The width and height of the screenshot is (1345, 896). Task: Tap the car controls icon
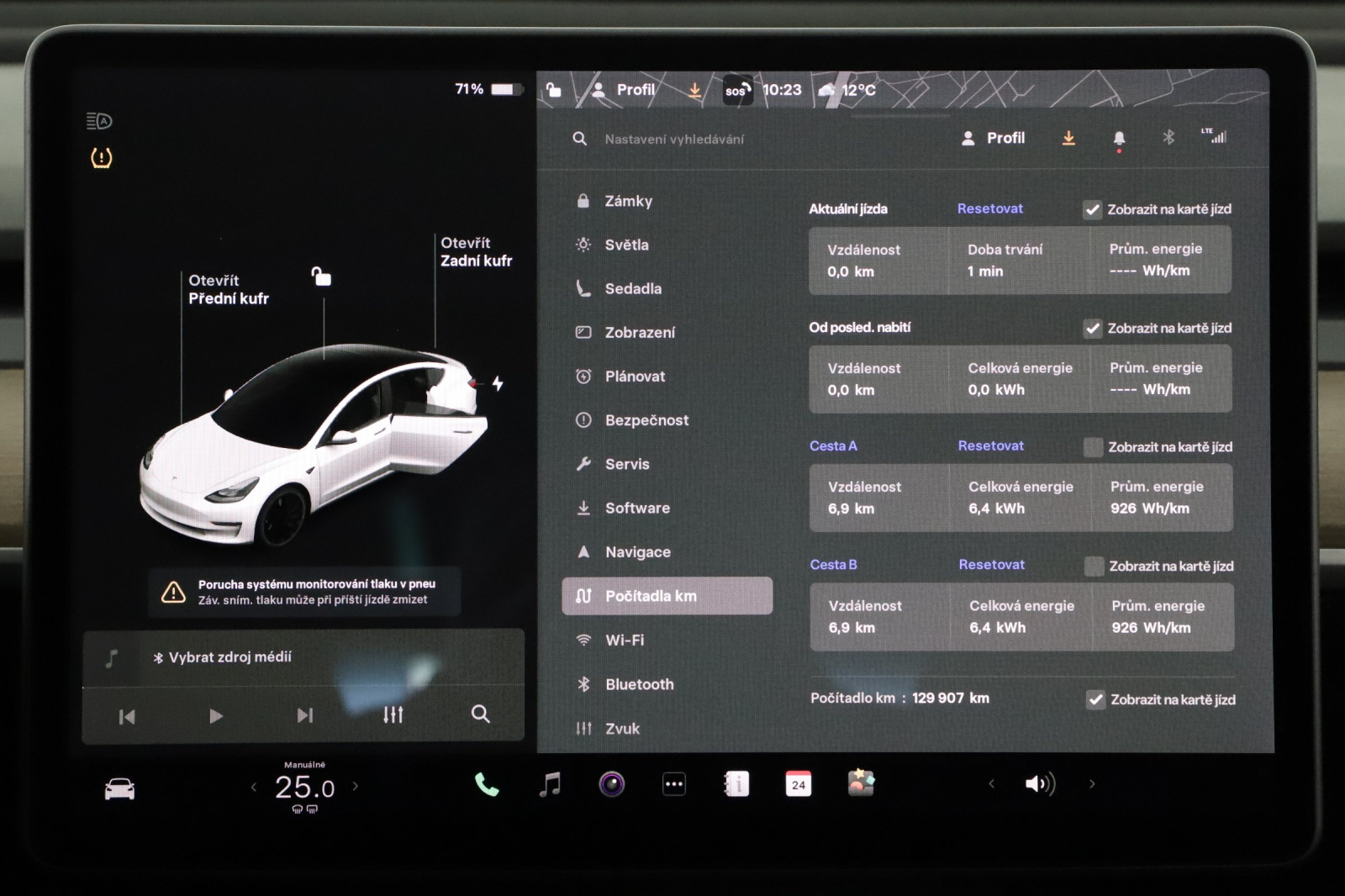pyautogui.click(x=119, y=788)
